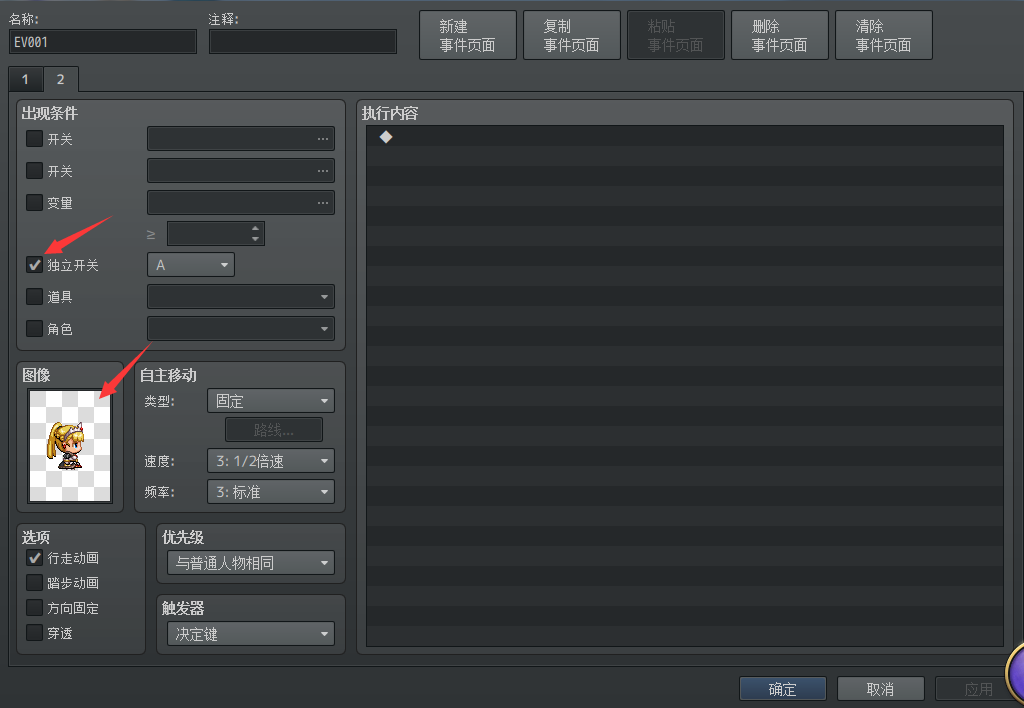
Task: Click 复制事件页面 button
Action: coord(571,35)
